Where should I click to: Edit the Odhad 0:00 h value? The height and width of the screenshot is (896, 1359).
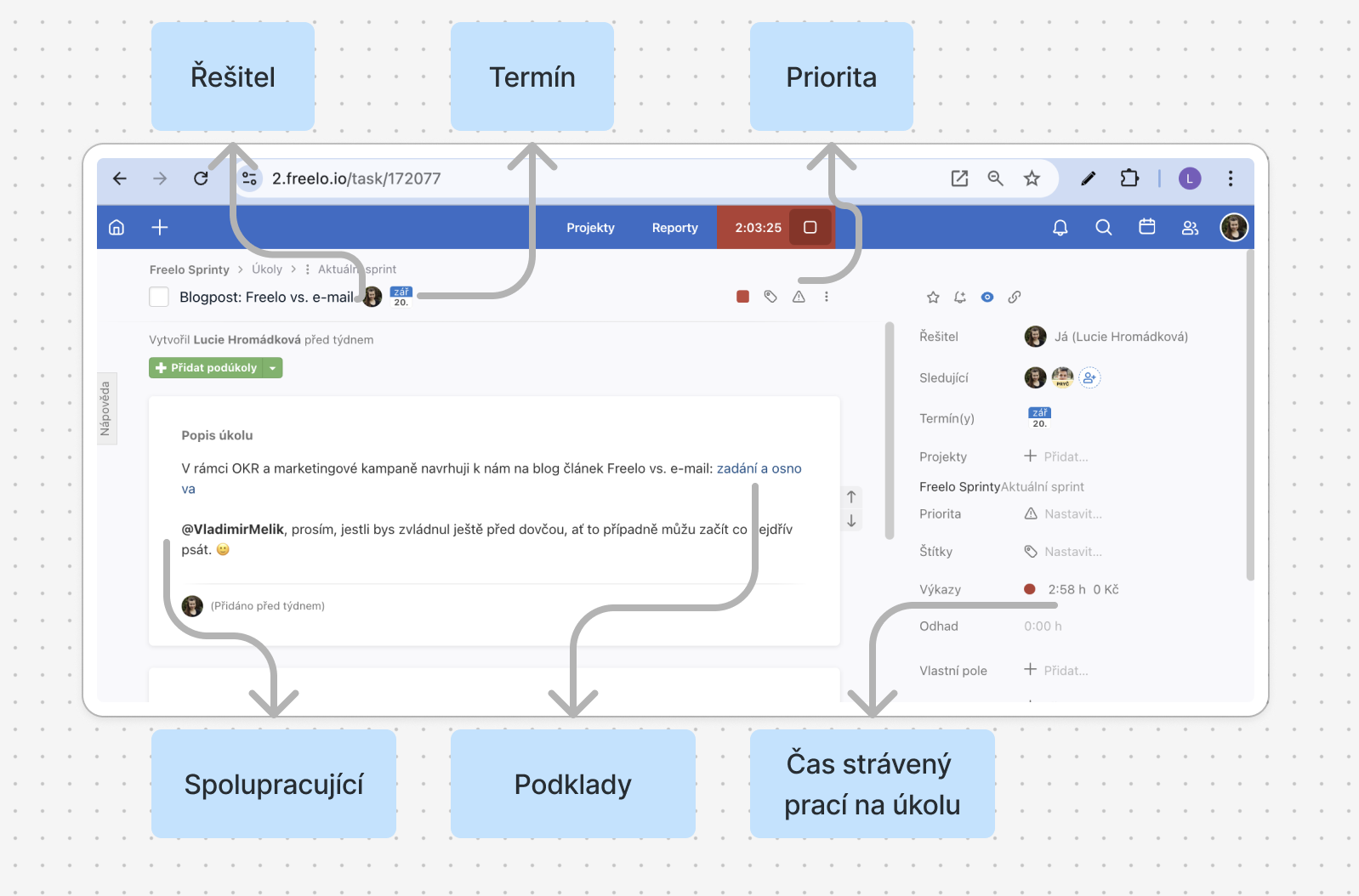click(1043, 627)
